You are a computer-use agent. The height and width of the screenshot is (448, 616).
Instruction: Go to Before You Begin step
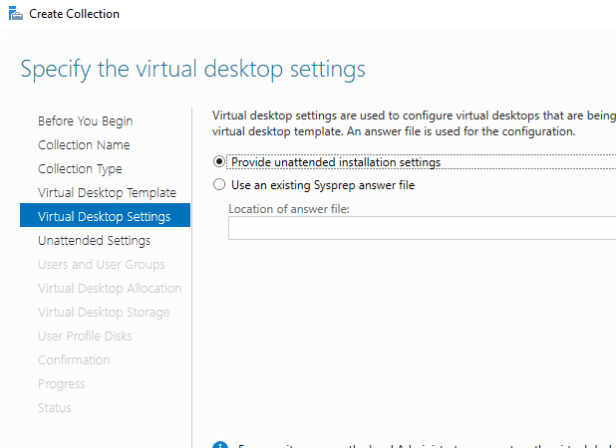(85, 121)
